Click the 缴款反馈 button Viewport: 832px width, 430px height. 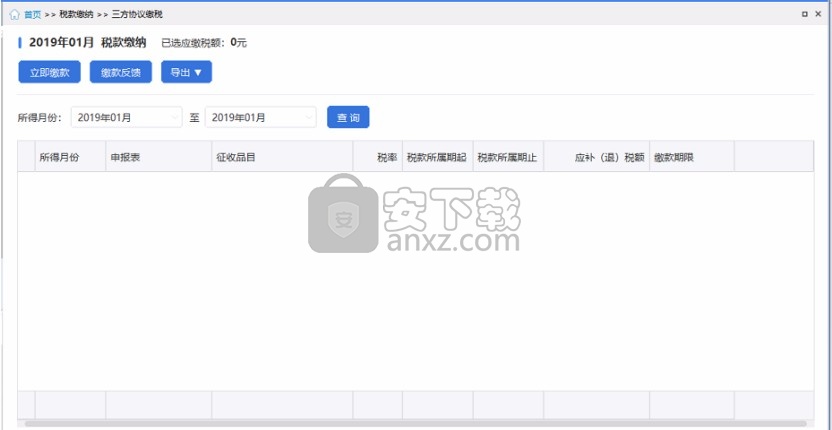[121, 72]
